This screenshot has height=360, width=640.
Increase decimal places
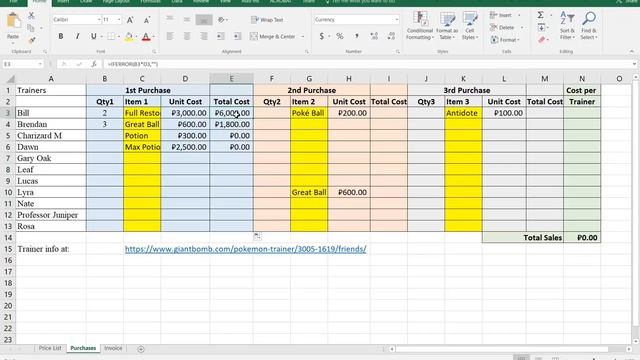(x=374, y=36)
